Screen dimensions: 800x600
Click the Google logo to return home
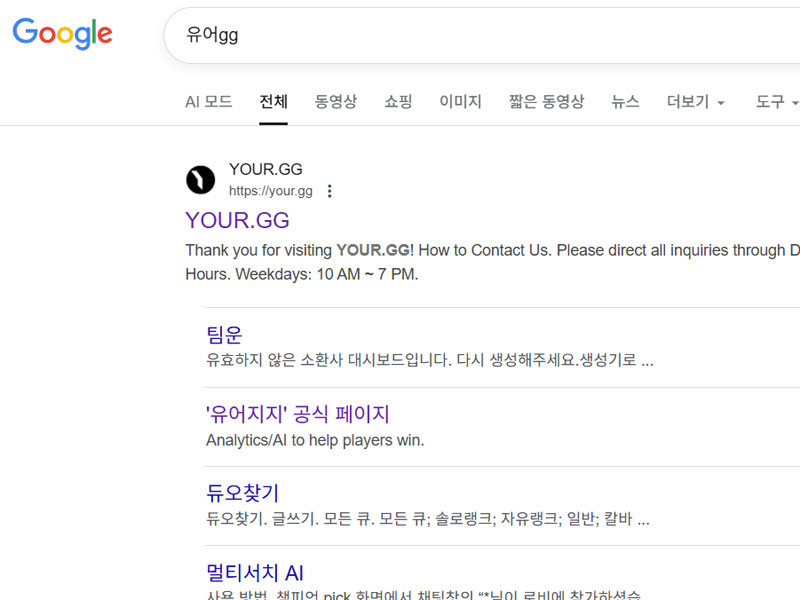point(62,35)
